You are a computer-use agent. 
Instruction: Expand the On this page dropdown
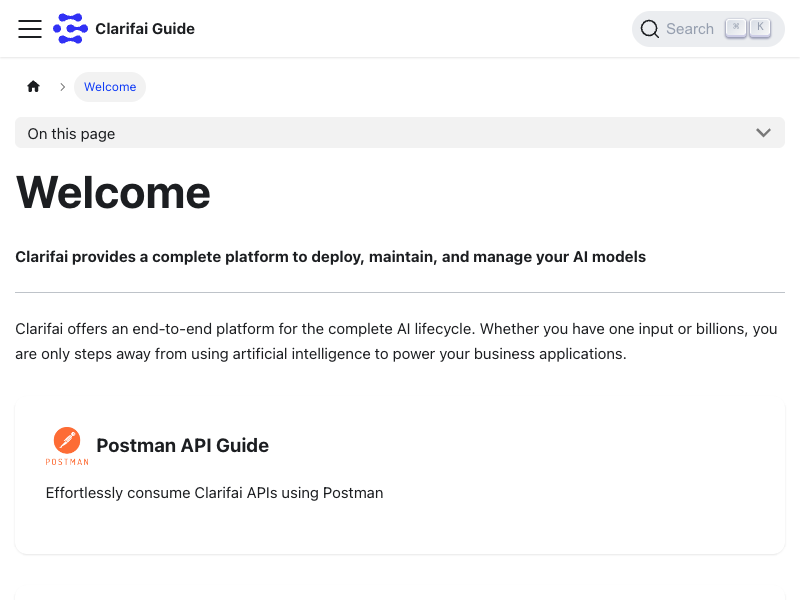[400, 133]
